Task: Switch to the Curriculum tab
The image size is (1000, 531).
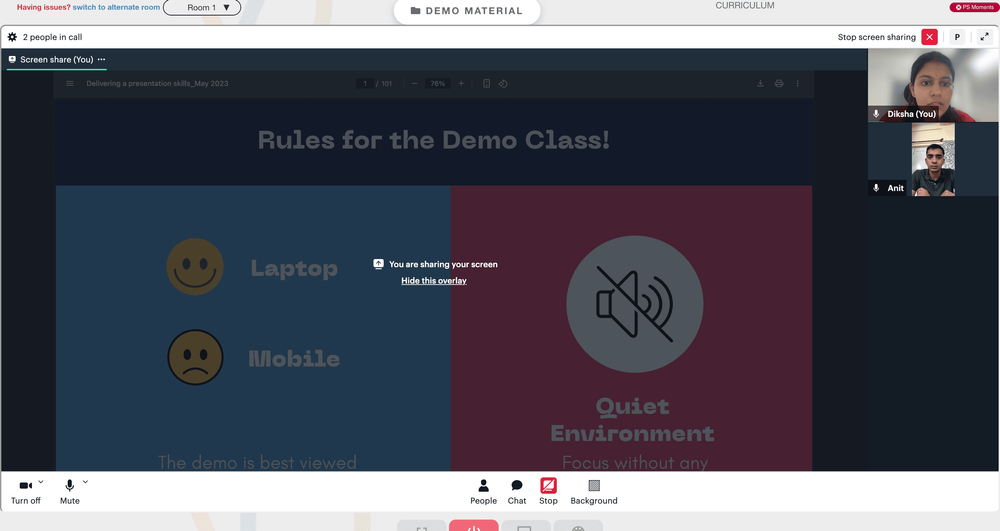Action: pyautogui.click(x=744, y=5)
